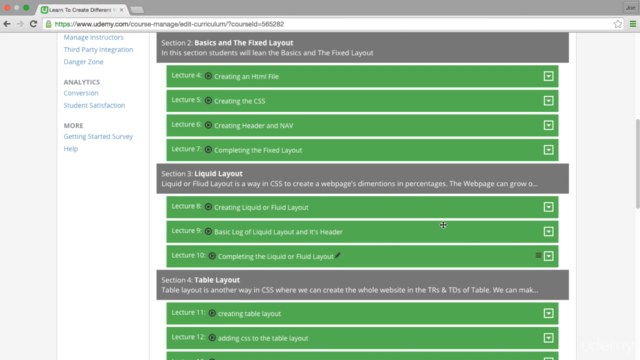Click adding css to the table layout title
Image resolution: width=640 pixels, height=360 pixels.
(x=263, y=338)
